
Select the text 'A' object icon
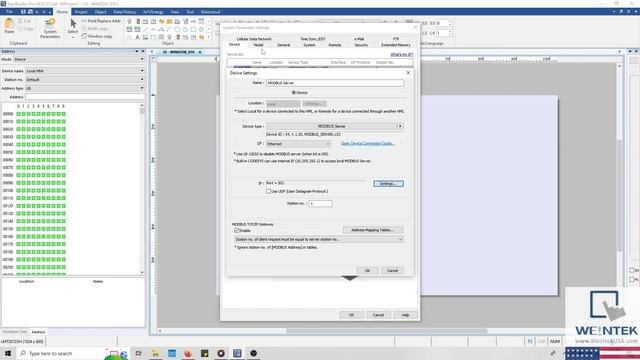pos(137,37)
